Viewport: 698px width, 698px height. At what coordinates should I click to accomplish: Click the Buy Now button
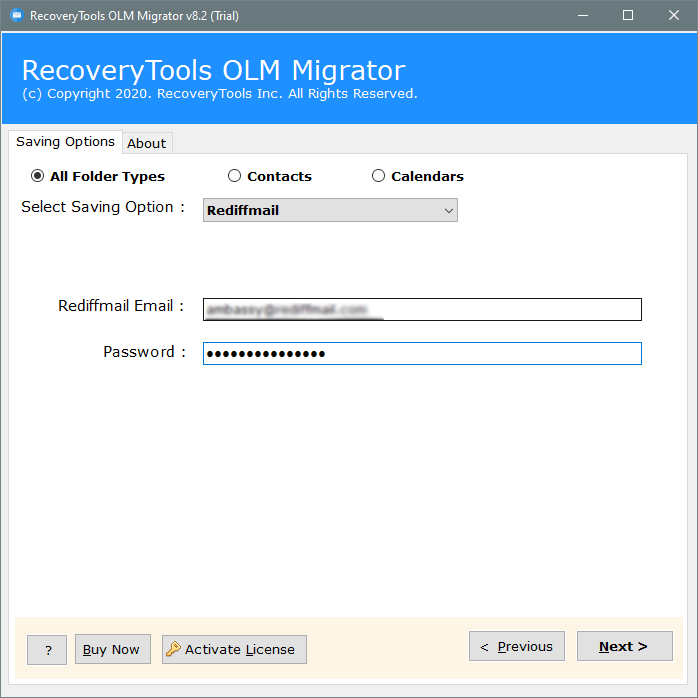click(x=113, y=649)
